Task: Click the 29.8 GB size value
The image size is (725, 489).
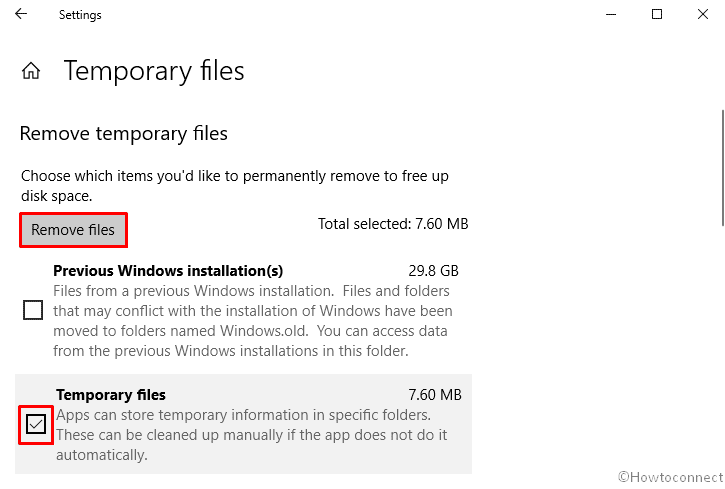Action: tap(433, 270)
